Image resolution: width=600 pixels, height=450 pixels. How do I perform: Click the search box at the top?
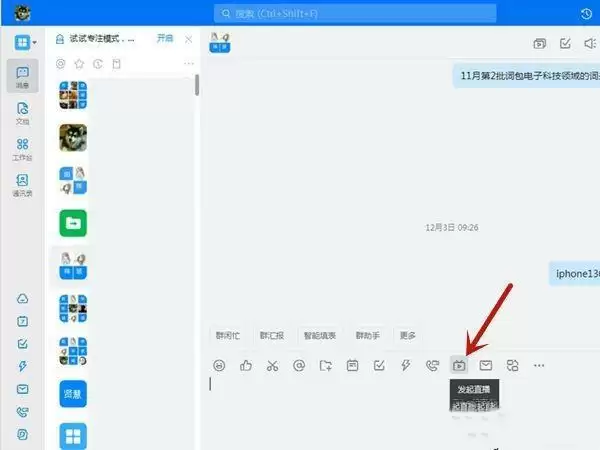pos(354,13)
